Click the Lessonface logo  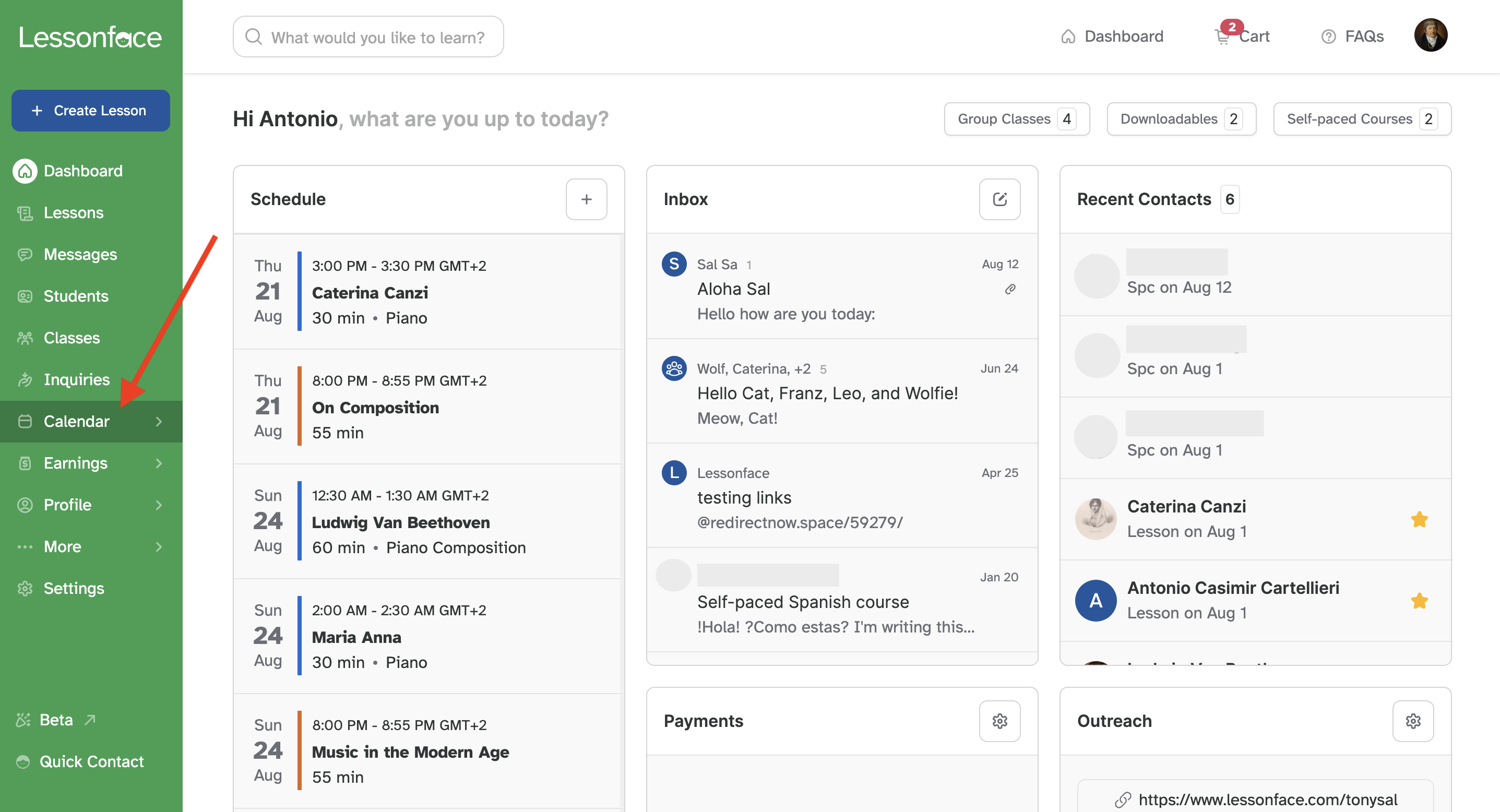click(90, 37)
